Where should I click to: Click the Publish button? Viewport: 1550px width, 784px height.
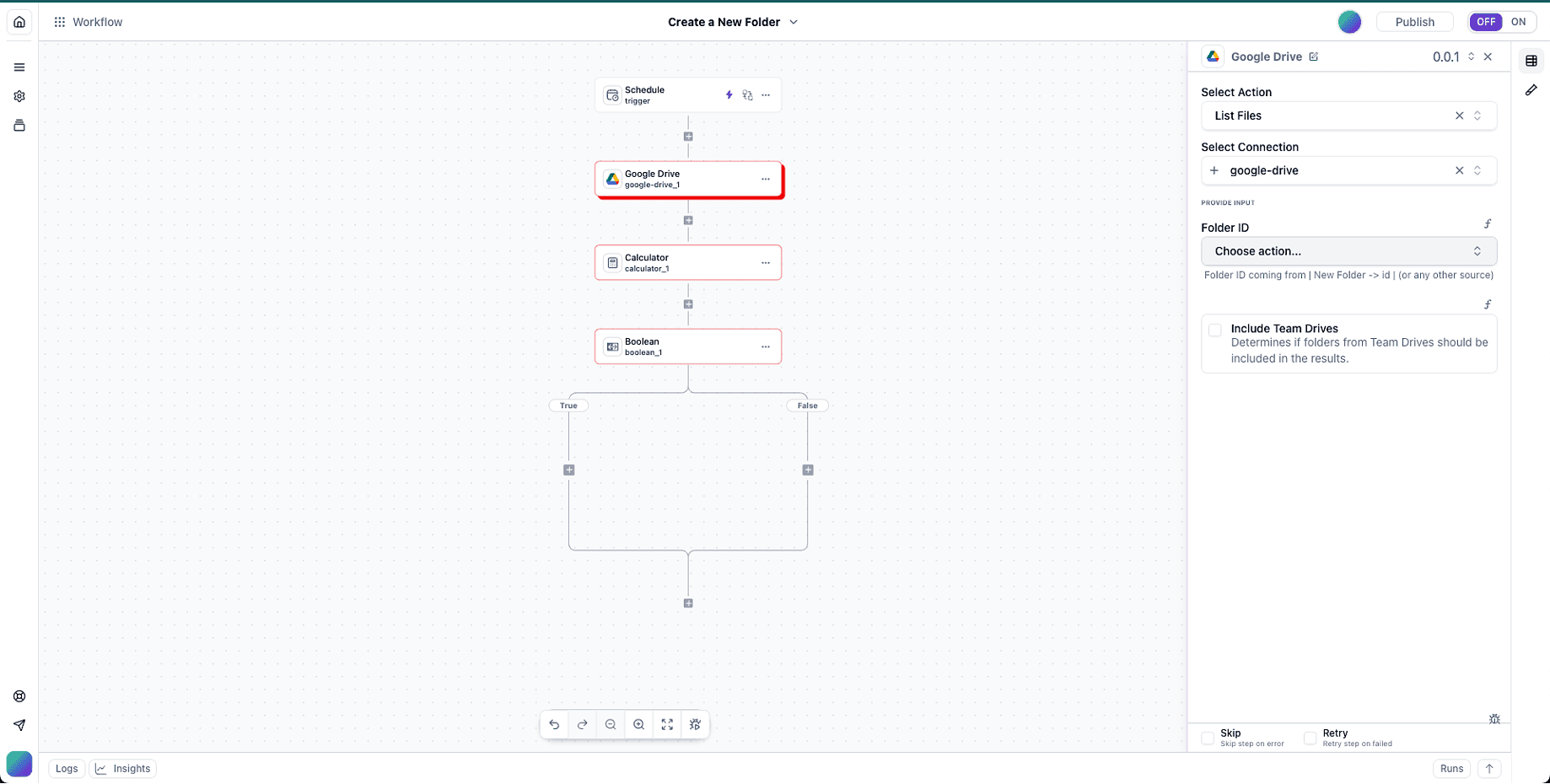(1414, 22)
